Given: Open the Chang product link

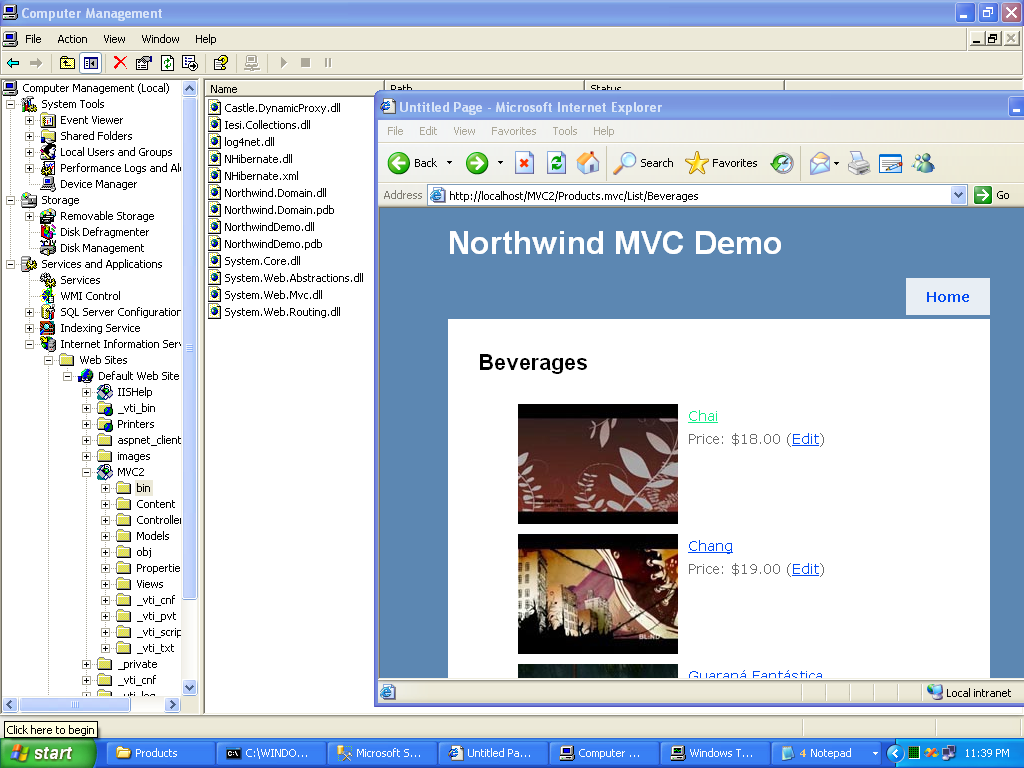Looking at the screenshot, I should click(710, 546).
